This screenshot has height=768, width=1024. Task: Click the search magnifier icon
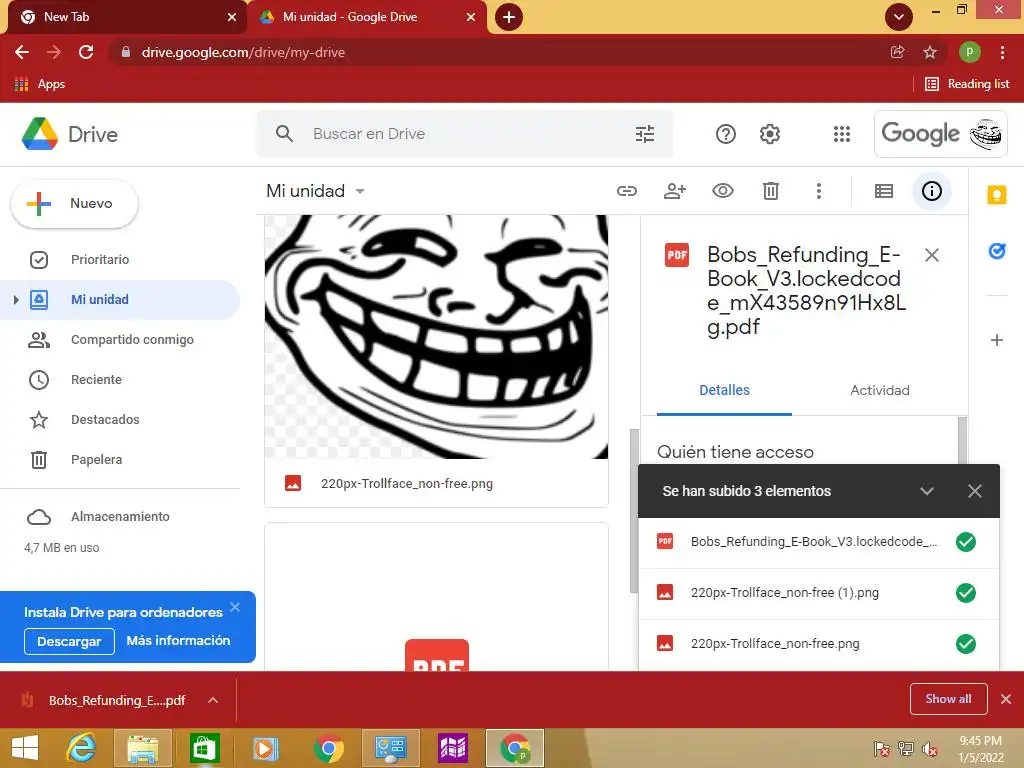click(x=284, y=134)
